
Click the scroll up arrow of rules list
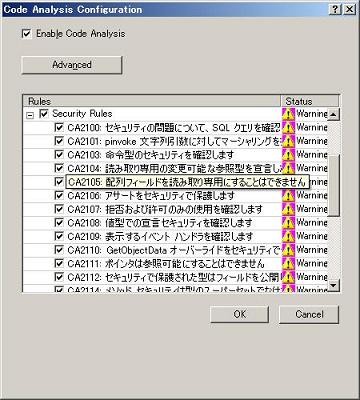(x=333, y=114)
